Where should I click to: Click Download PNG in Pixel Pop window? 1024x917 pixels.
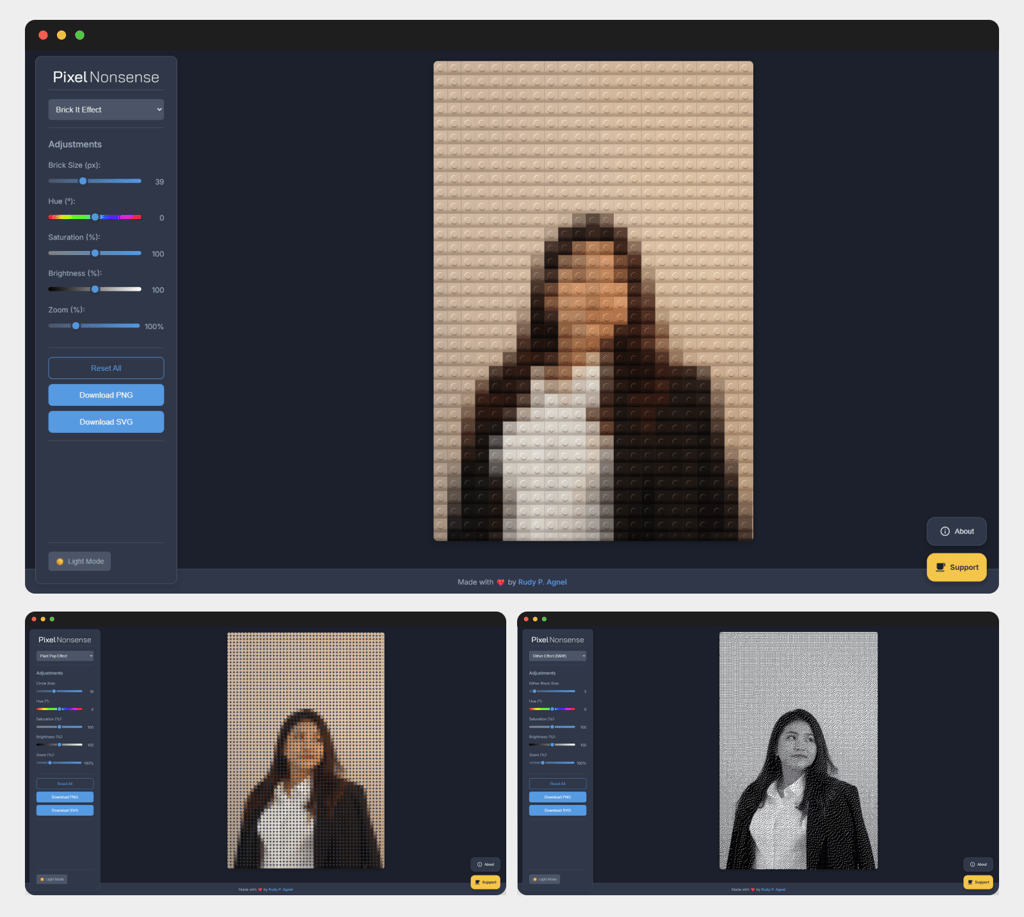point(65,797)
